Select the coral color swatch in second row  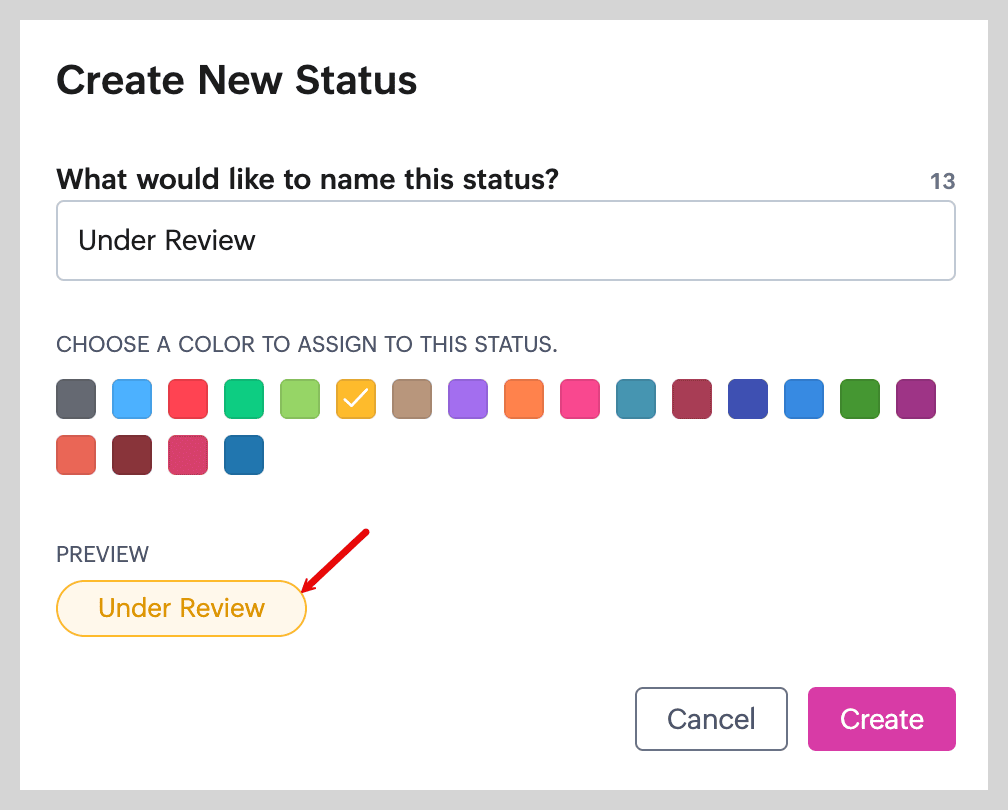[x=76, y=455]
